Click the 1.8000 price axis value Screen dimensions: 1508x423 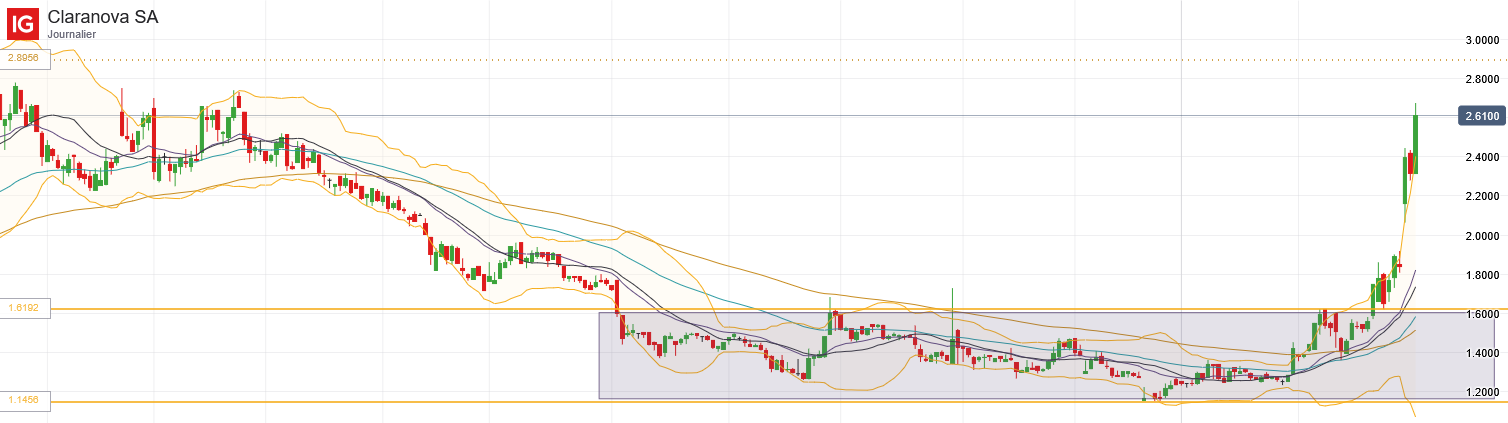coord(1482,275)
